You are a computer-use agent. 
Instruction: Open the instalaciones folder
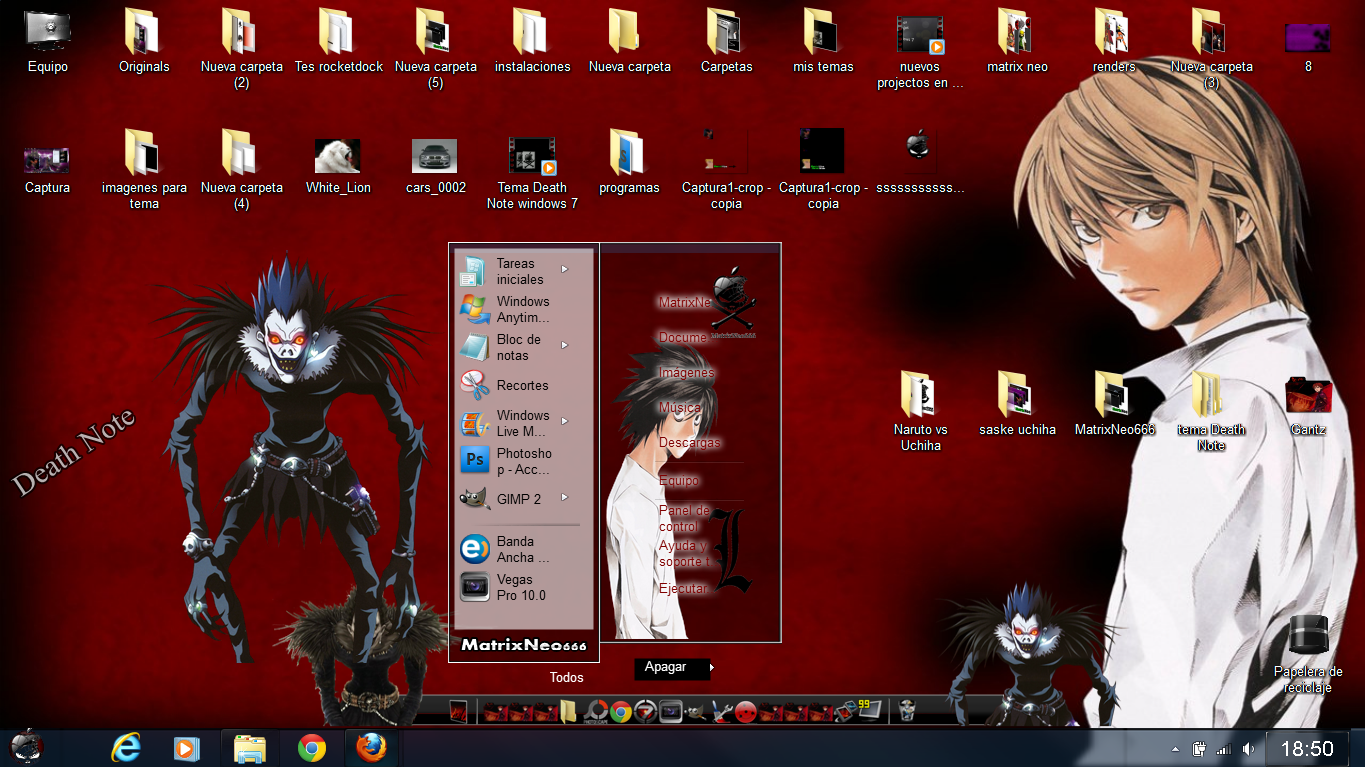coord(532,42)
